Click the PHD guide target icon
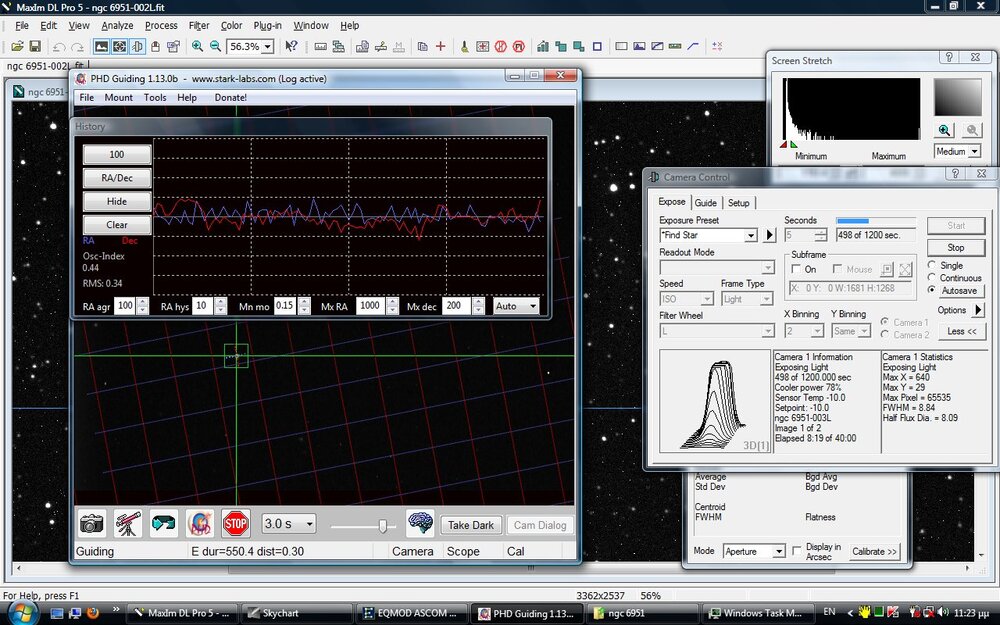Image resolution: width=1000 pixels, height=625 pixels. click(x=199, y=523)
